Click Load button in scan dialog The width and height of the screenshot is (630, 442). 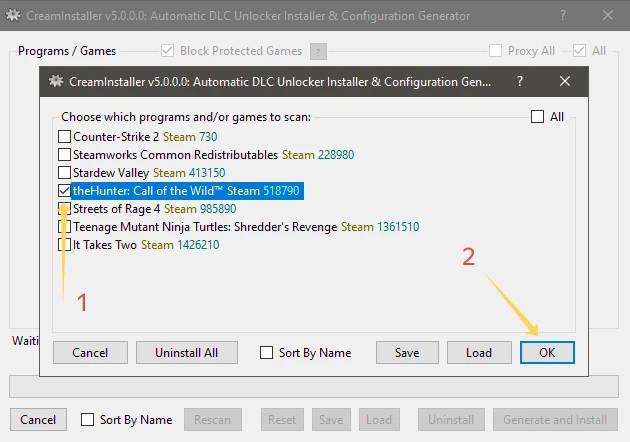click(x=479, y=352)
